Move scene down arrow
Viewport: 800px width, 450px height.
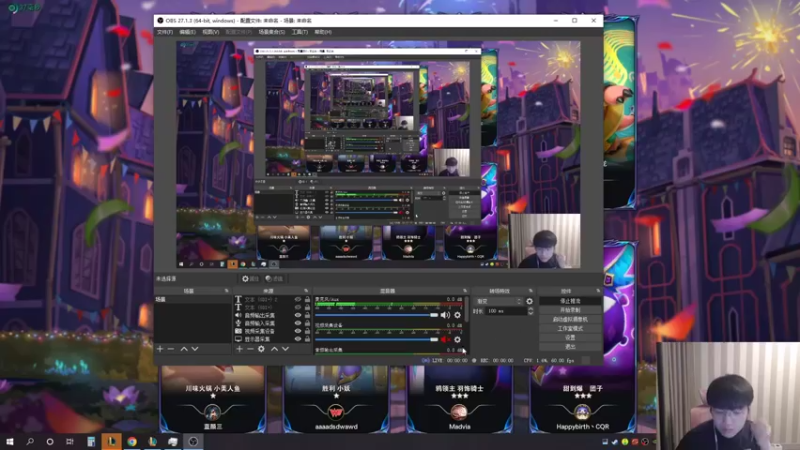coord(195,349)
